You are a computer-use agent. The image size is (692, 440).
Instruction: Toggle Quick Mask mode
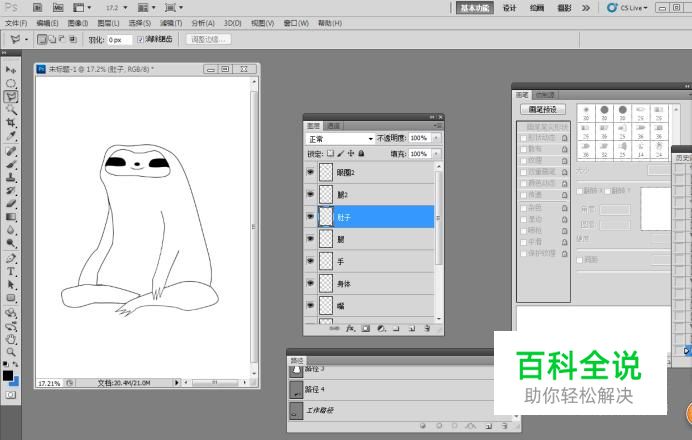click(x=11, y=395)
